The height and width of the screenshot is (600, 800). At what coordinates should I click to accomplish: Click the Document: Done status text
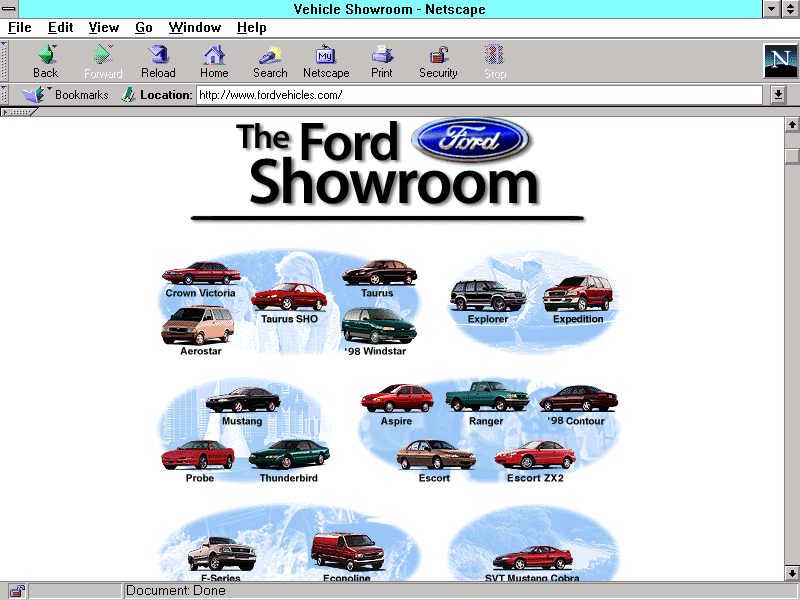(176, 591)
